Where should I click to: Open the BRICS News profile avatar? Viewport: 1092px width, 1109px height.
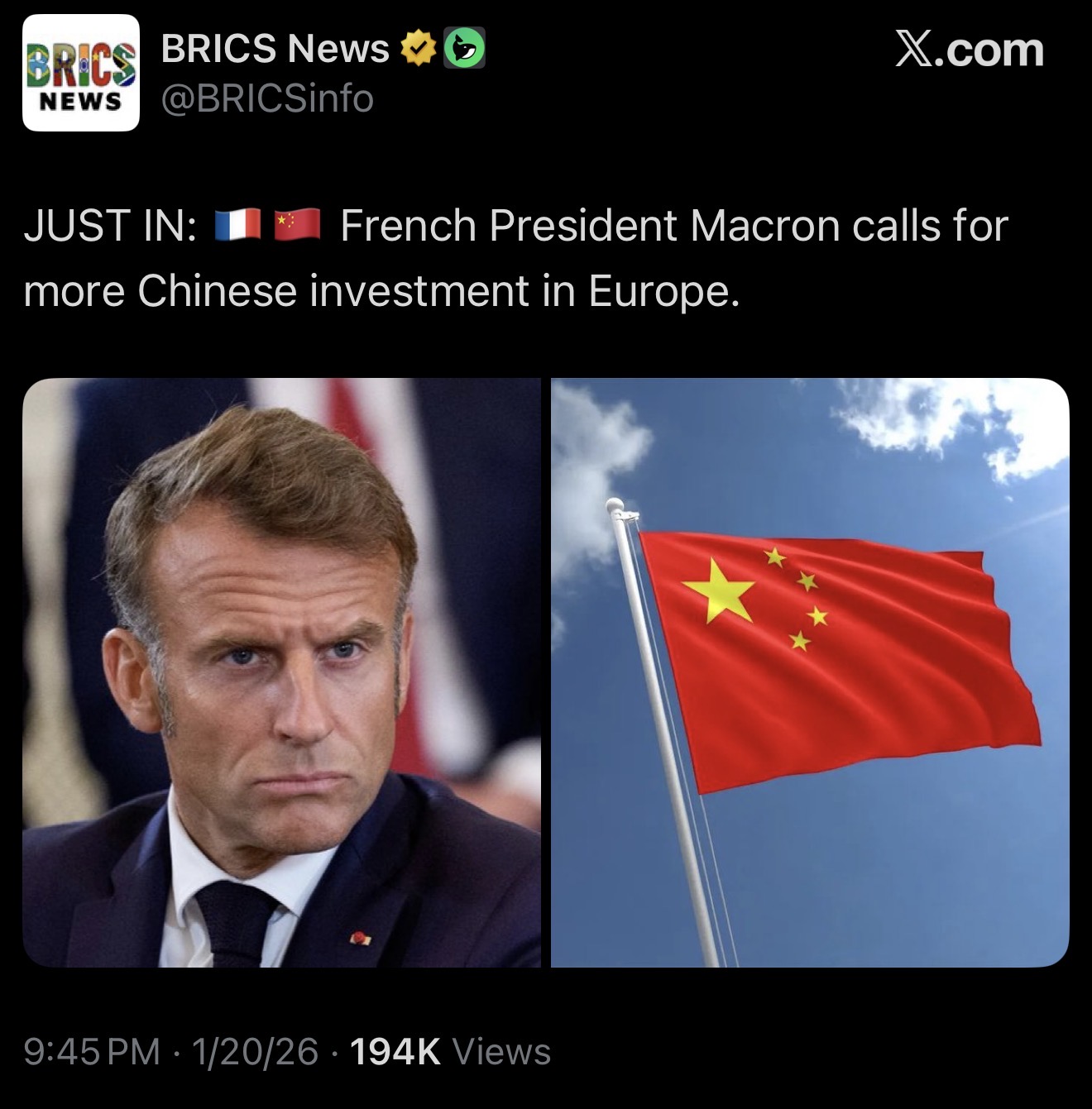[x=81, y=73]
